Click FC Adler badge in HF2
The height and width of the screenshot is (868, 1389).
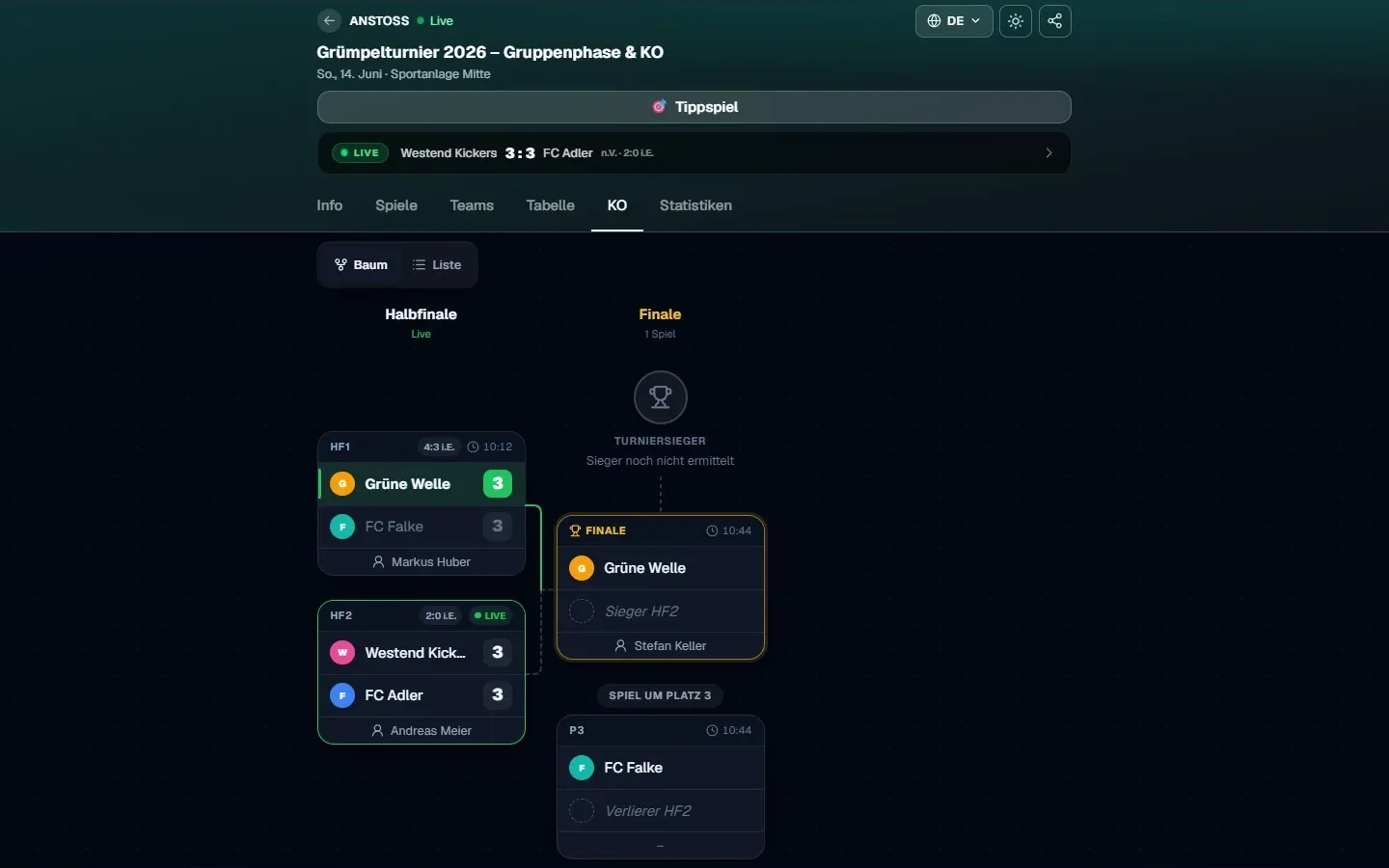(342, 695)
